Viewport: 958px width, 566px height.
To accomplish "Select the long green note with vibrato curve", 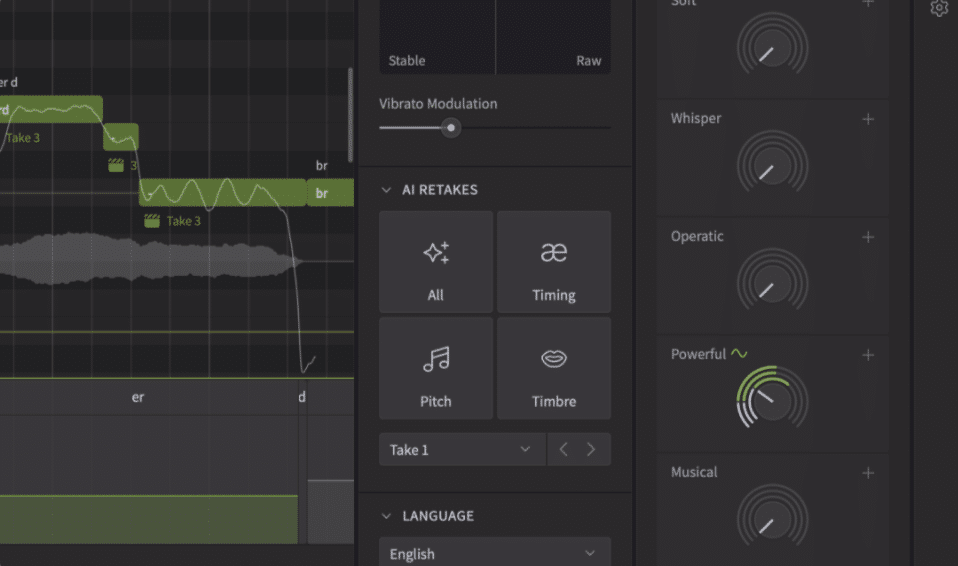I will [x=222, y=193].
